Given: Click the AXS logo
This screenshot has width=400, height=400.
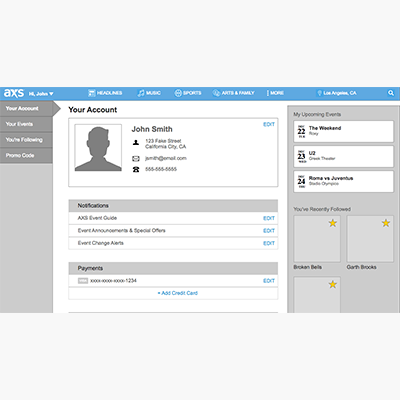Looking at the screenshot, I should (x=14, y=93).
